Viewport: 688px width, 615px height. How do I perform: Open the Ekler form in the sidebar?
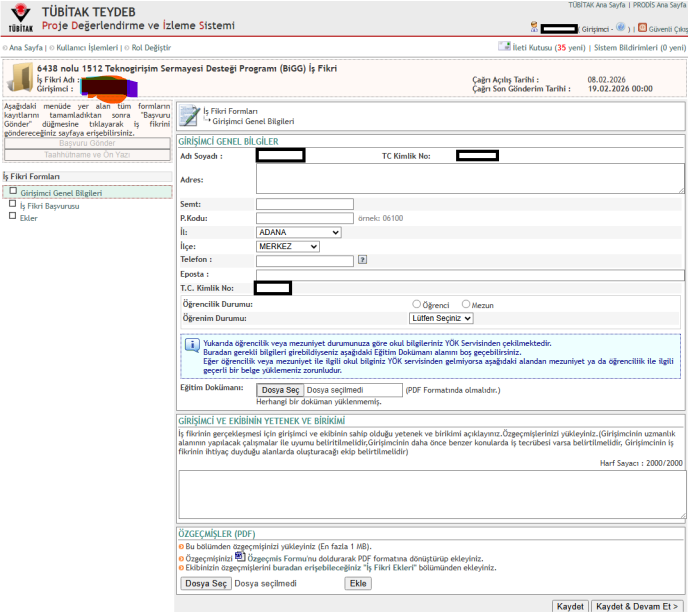point(28,217)
